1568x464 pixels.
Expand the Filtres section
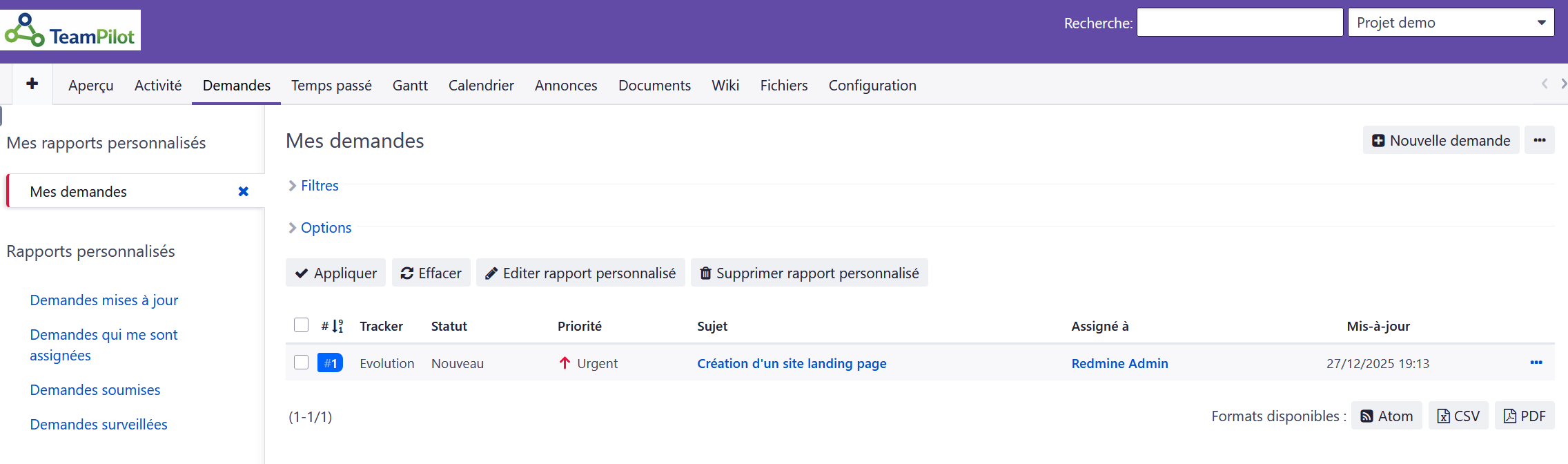click(319, 186)
